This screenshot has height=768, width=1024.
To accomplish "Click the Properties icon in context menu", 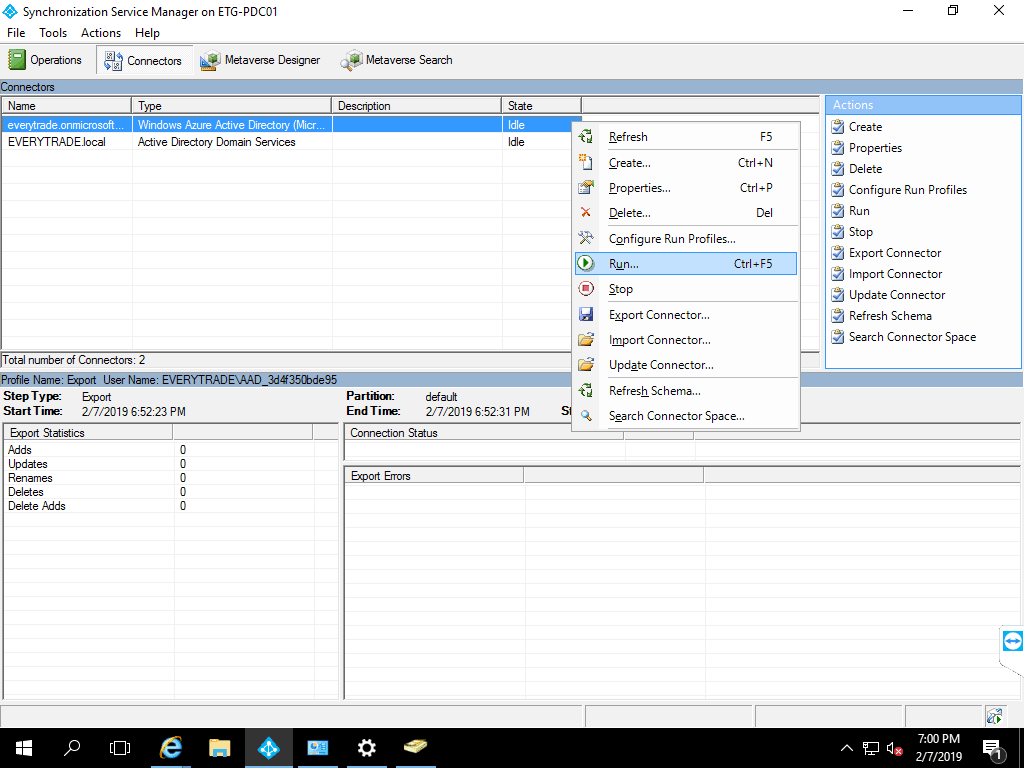I will pos(586,188).
